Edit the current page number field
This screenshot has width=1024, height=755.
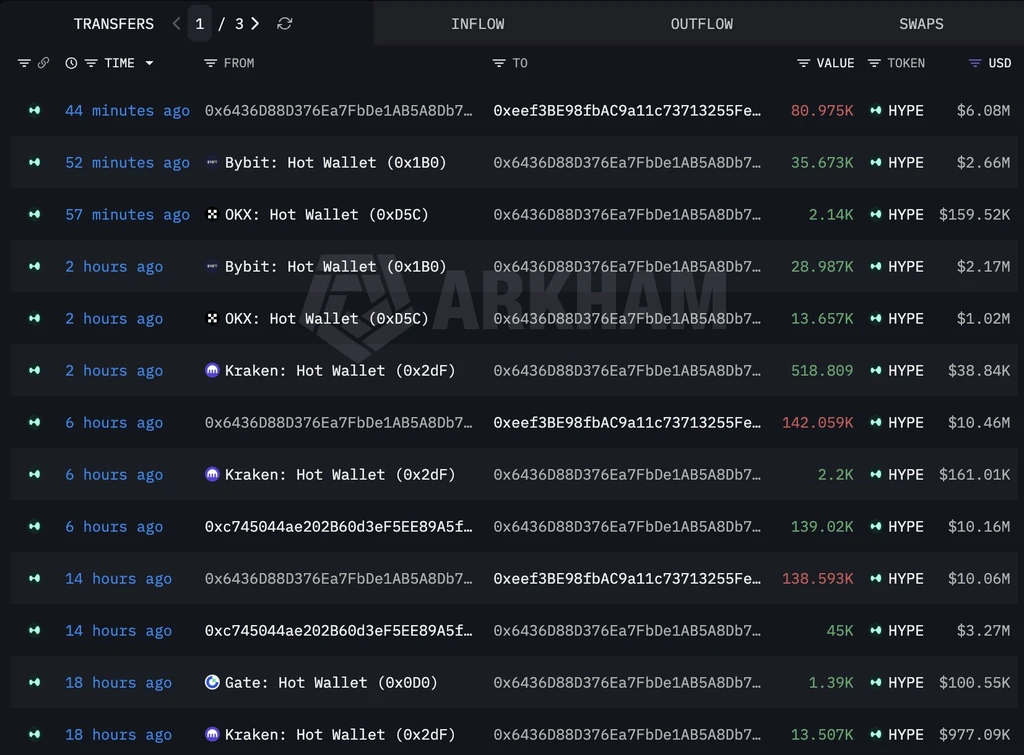point(199,24)
